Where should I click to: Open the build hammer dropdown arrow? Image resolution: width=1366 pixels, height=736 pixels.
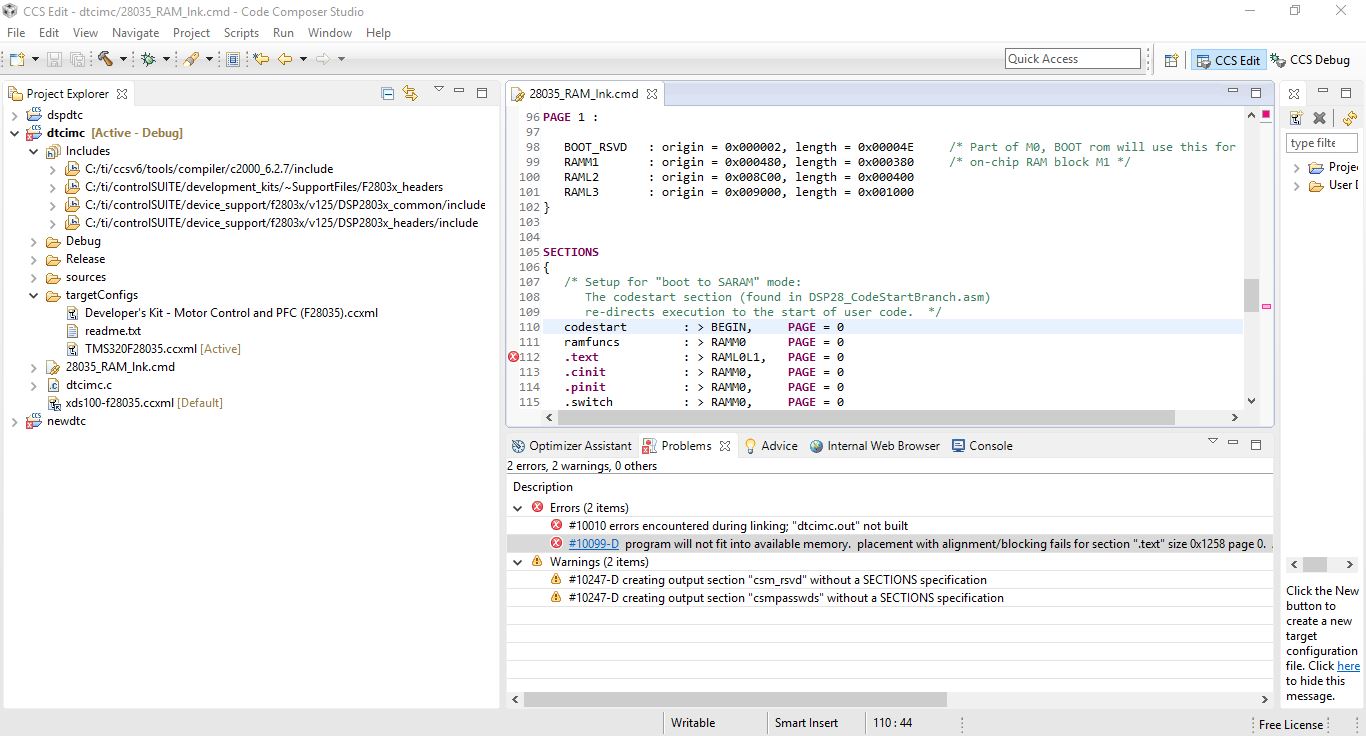[123, 59]
